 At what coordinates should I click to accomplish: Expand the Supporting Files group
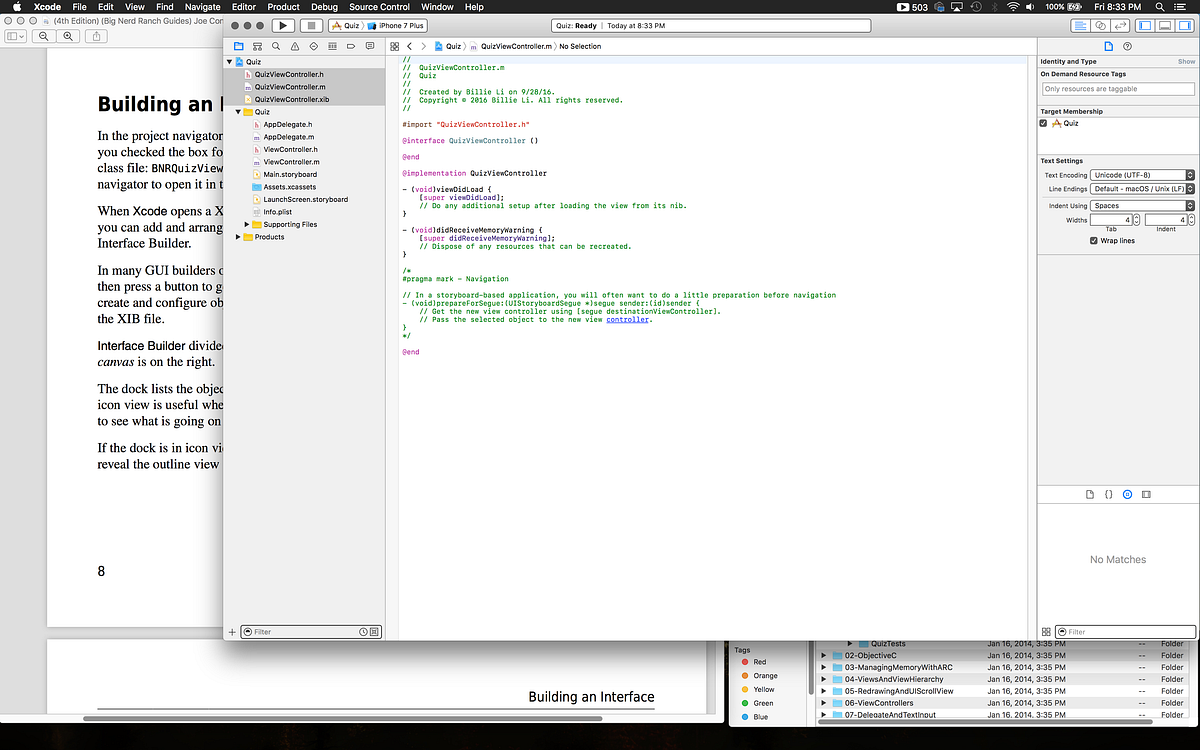click(x=247, y=225)
